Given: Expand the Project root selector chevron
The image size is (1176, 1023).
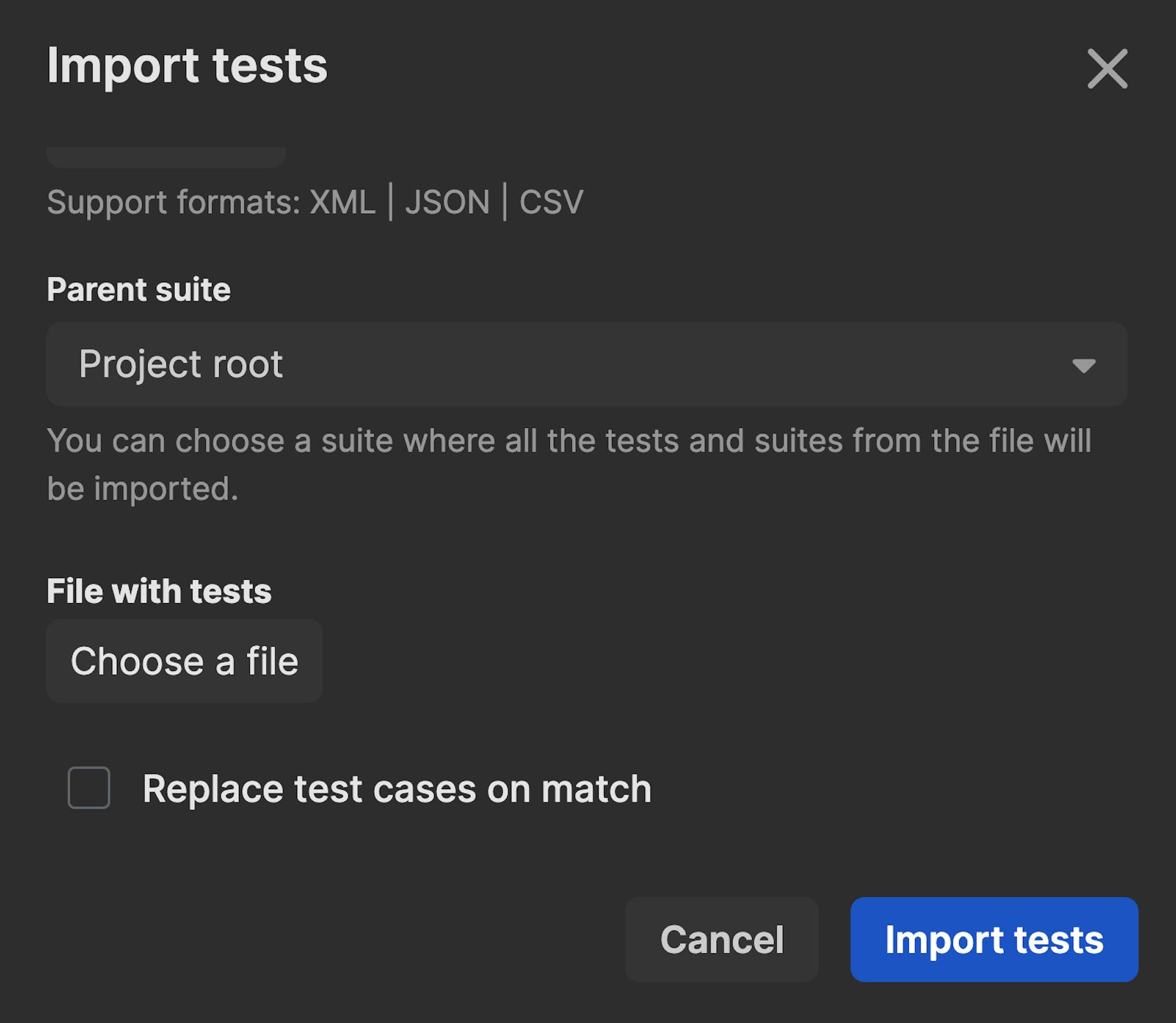Looking at the screenshot, I should point(1084,366).
